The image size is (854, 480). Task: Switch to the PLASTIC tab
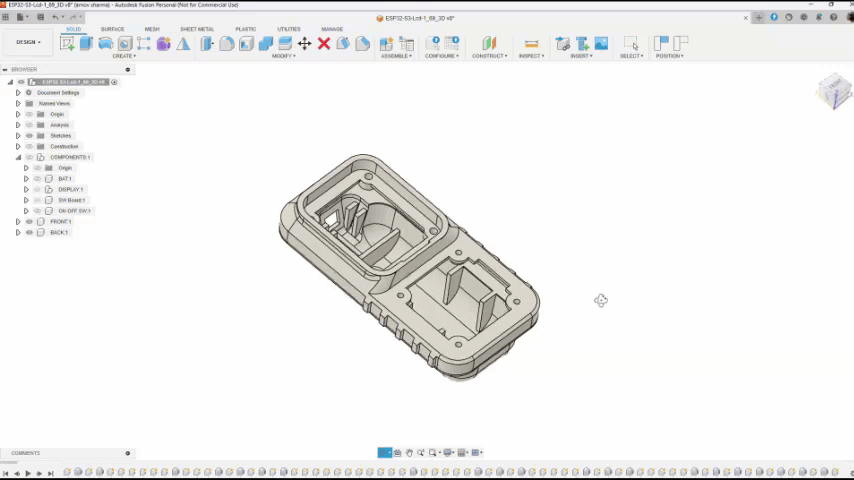246,29
